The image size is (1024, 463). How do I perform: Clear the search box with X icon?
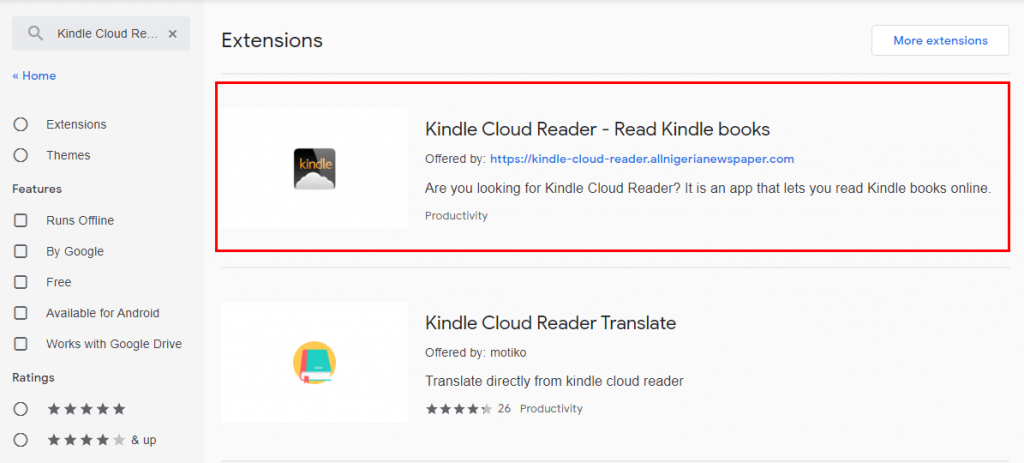point(172,33)
